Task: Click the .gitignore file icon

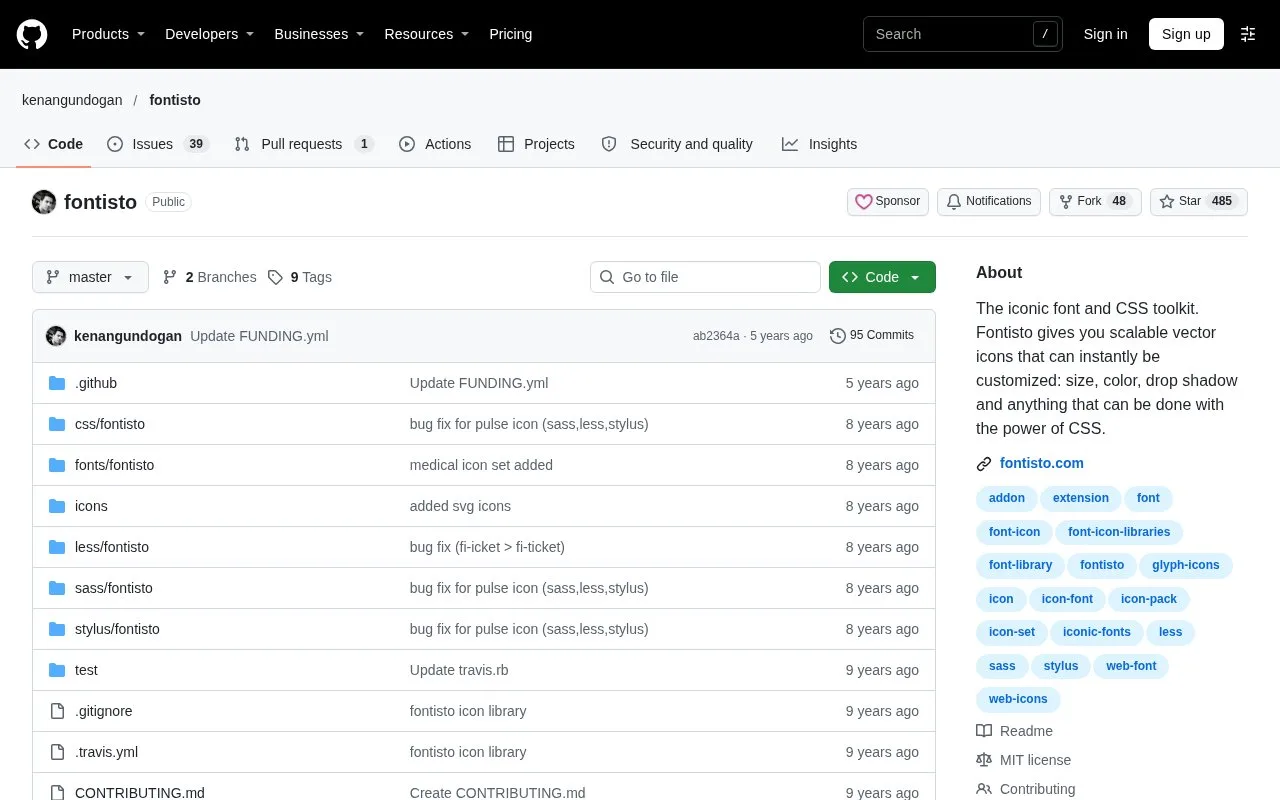Action: 57,711
